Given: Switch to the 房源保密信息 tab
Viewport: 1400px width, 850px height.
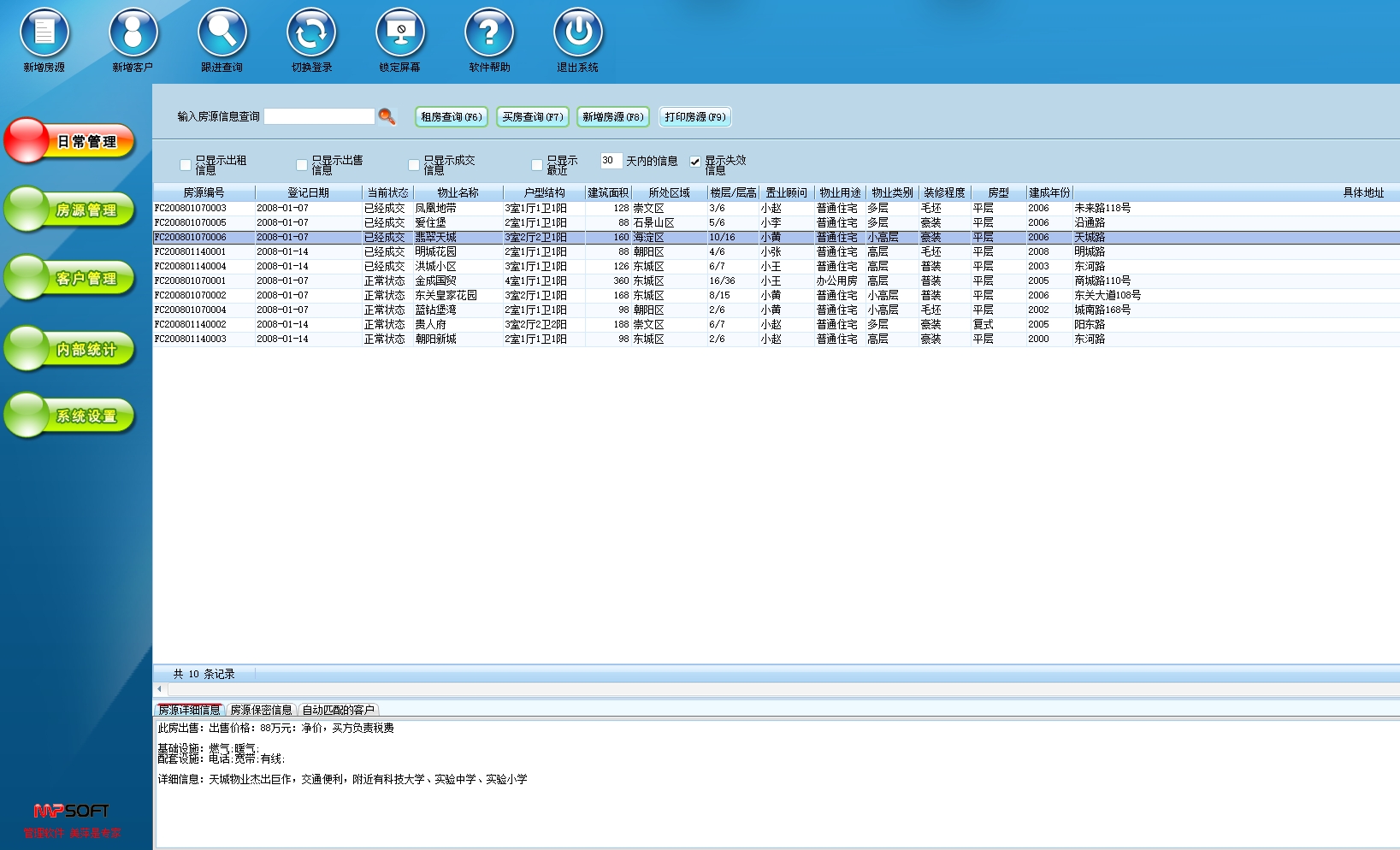Looking at the screenshot, I should tap(261, 710).
